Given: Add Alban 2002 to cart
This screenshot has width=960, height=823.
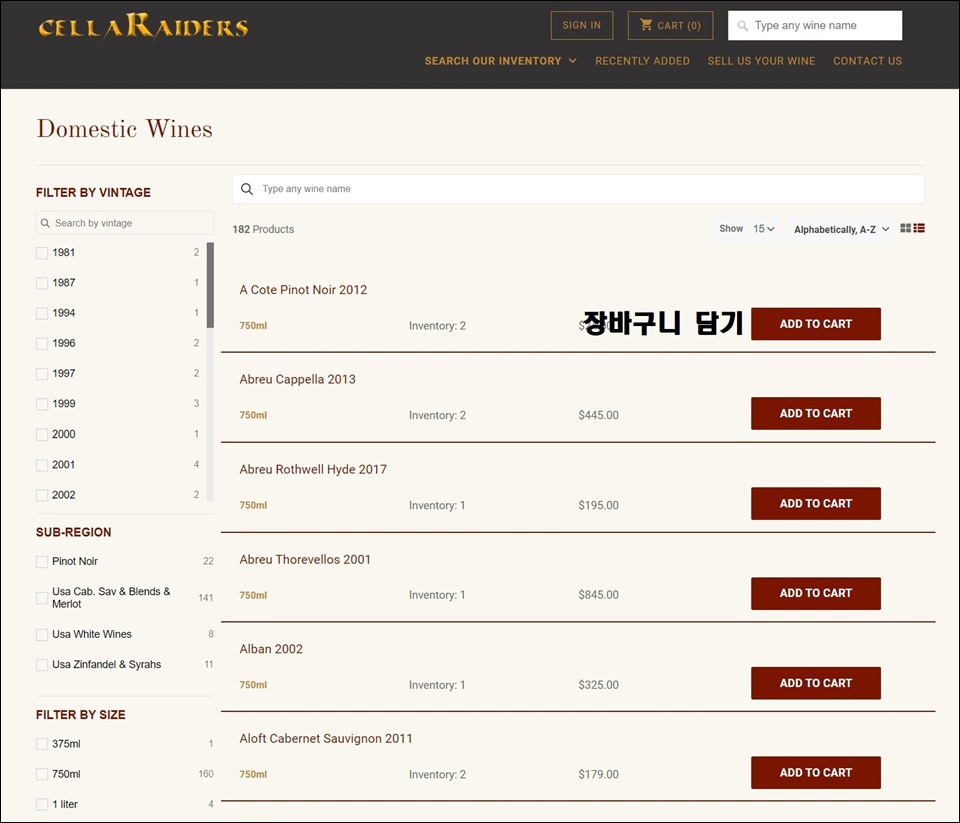Looking at the screenshot, I should coord(816,683).
